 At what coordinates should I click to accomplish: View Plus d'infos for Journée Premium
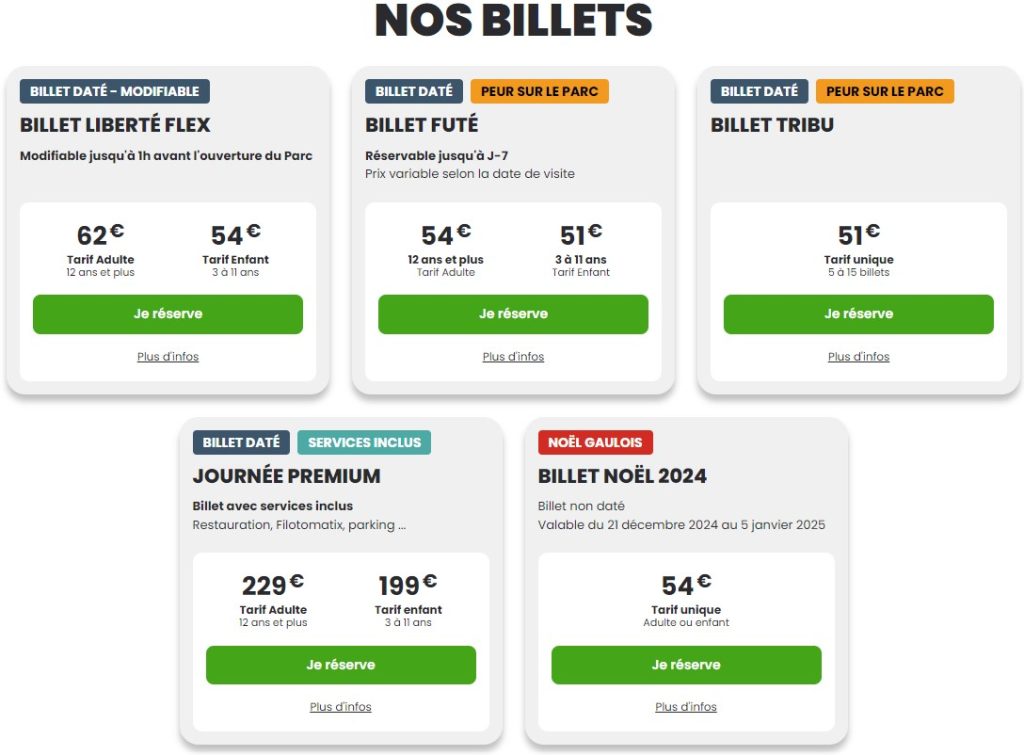(x=341, y=706)
